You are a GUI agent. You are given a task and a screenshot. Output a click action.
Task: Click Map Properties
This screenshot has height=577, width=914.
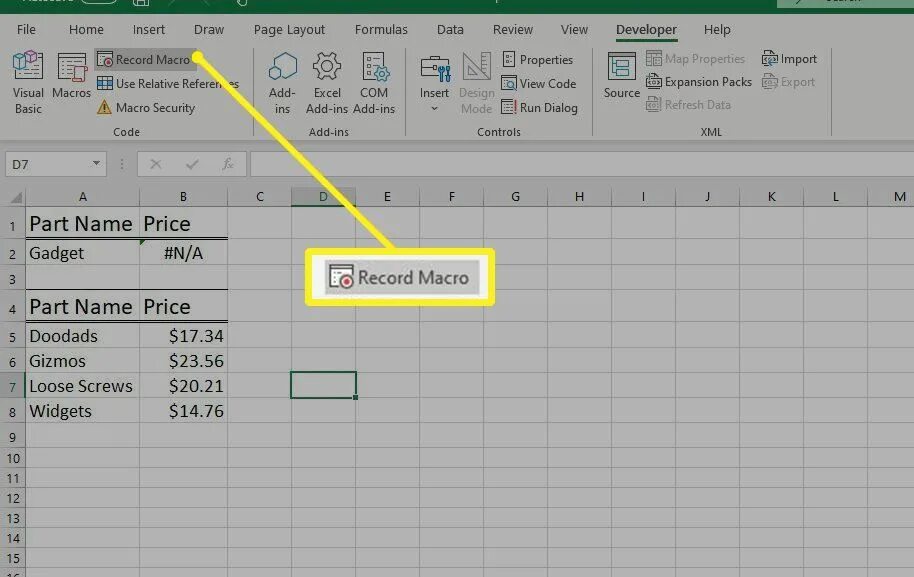click(695, 59)
